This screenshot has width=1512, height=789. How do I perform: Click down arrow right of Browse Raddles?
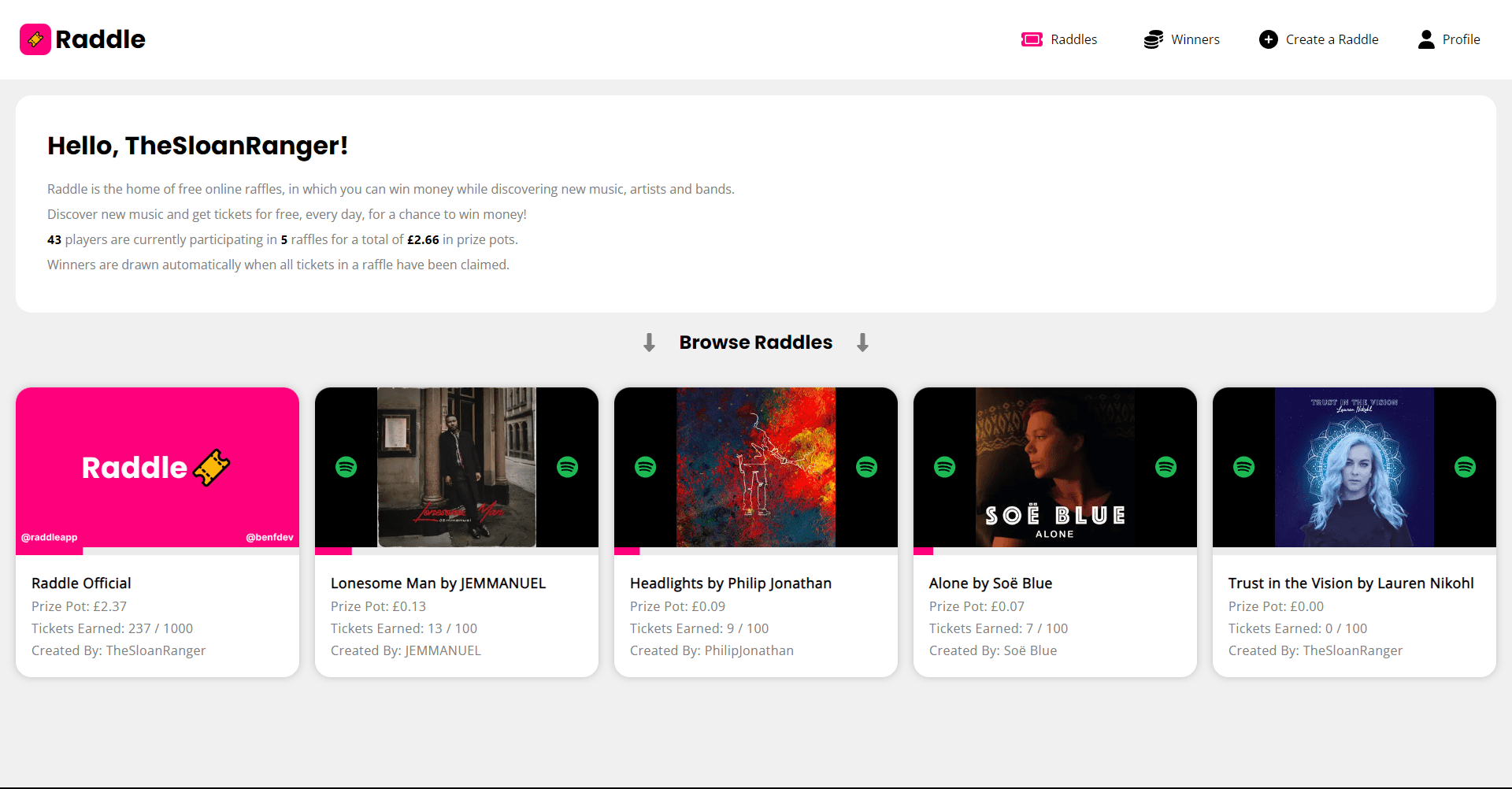click(862, 343)
